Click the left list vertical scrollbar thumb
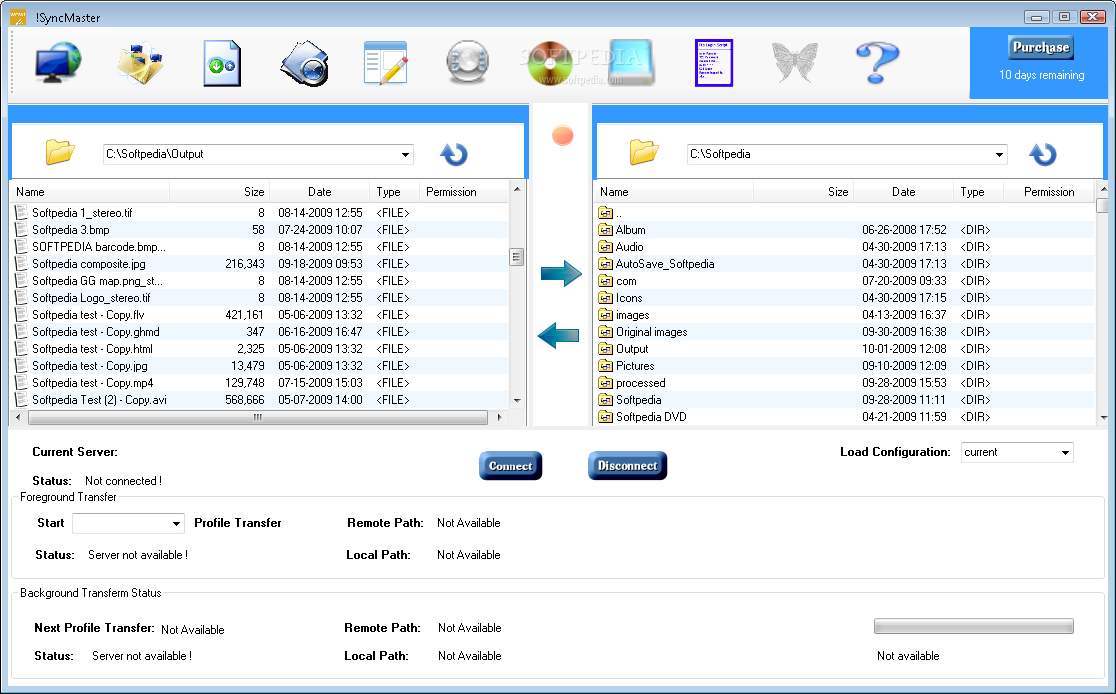 [x=517, y=257]
